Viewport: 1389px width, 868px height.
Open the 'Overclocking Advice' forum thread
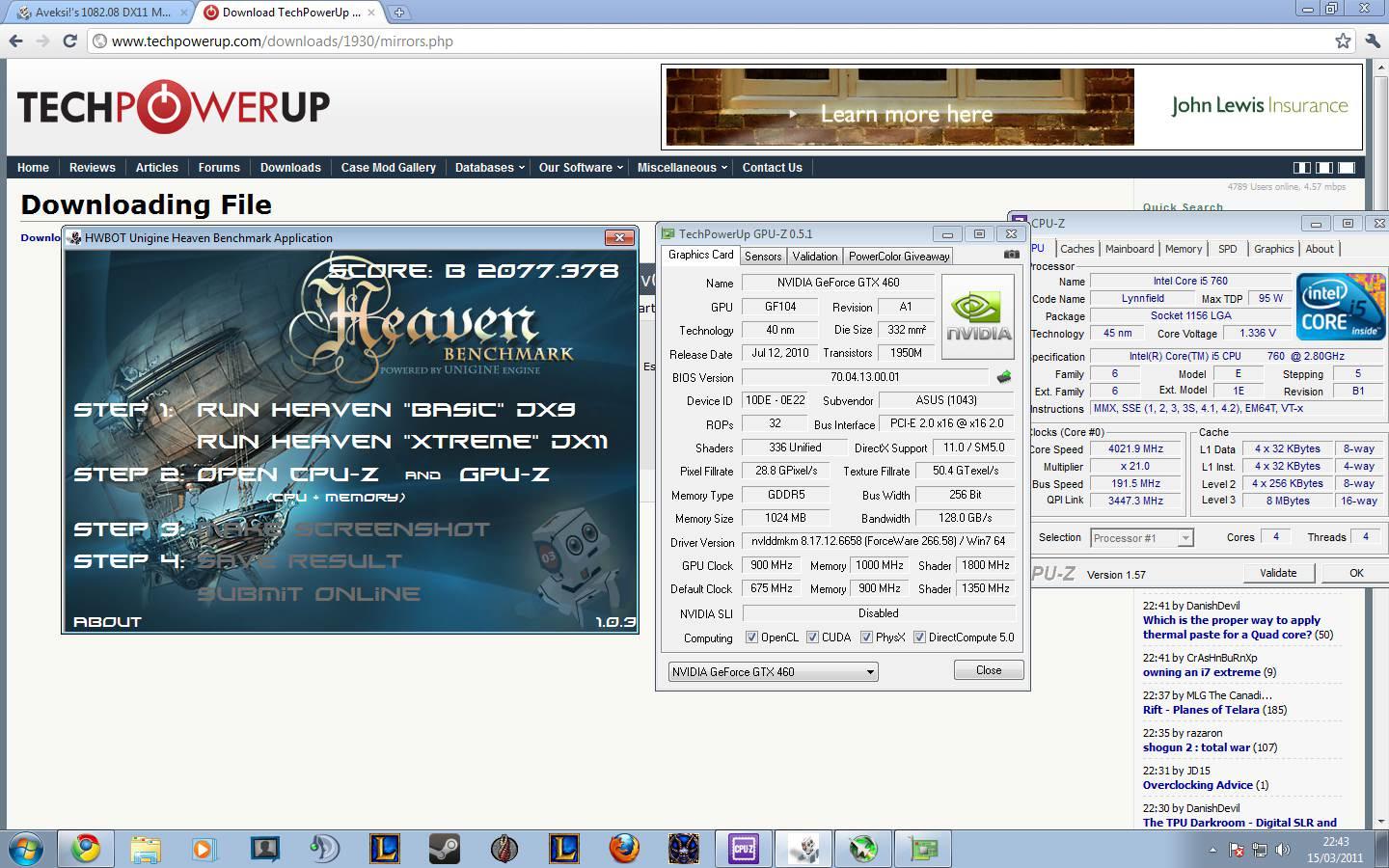tap(1198, 785)
